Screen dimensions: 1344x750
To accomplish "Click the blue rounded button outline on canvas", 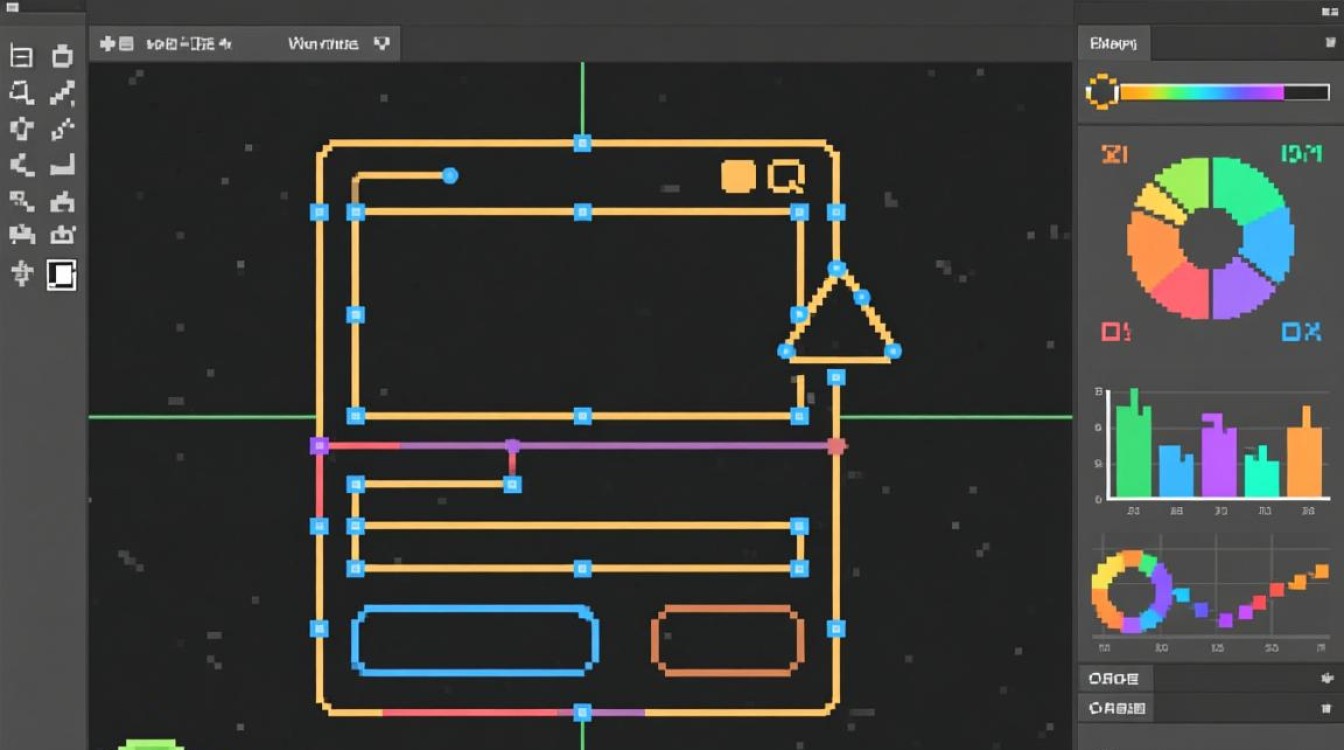I will [x=475, y=639].
